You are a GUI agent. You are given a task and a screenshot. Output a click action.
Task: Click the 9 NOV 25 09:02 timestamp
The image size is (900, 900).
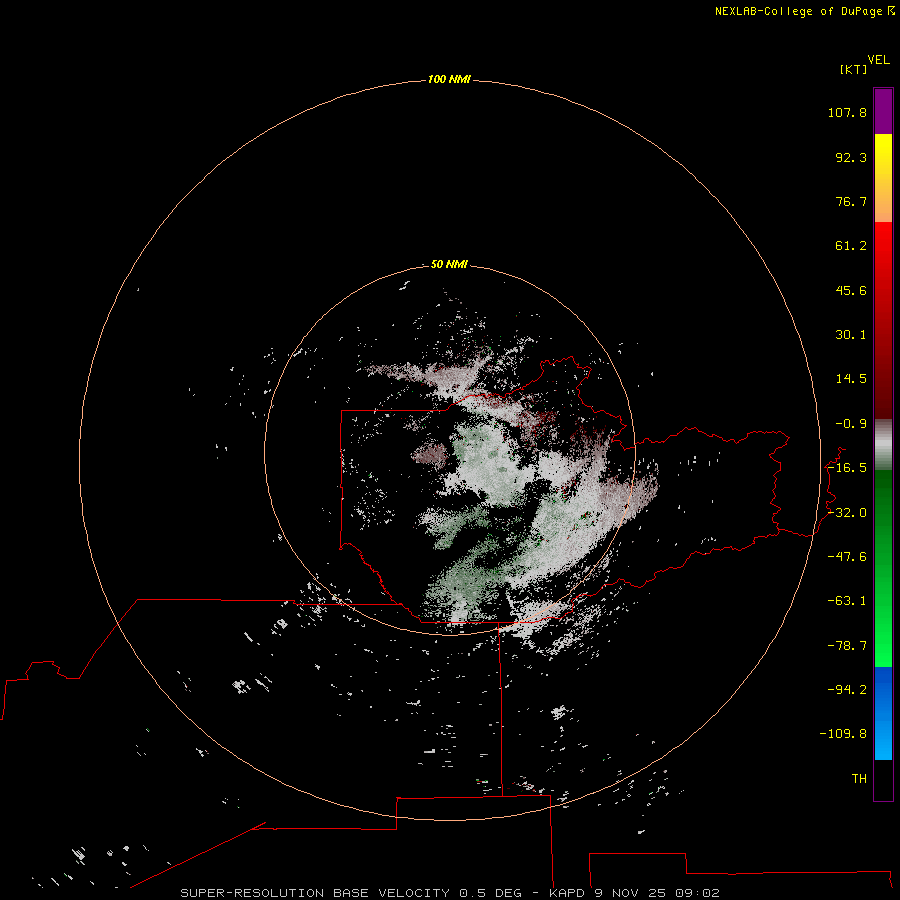coord(657,893)
